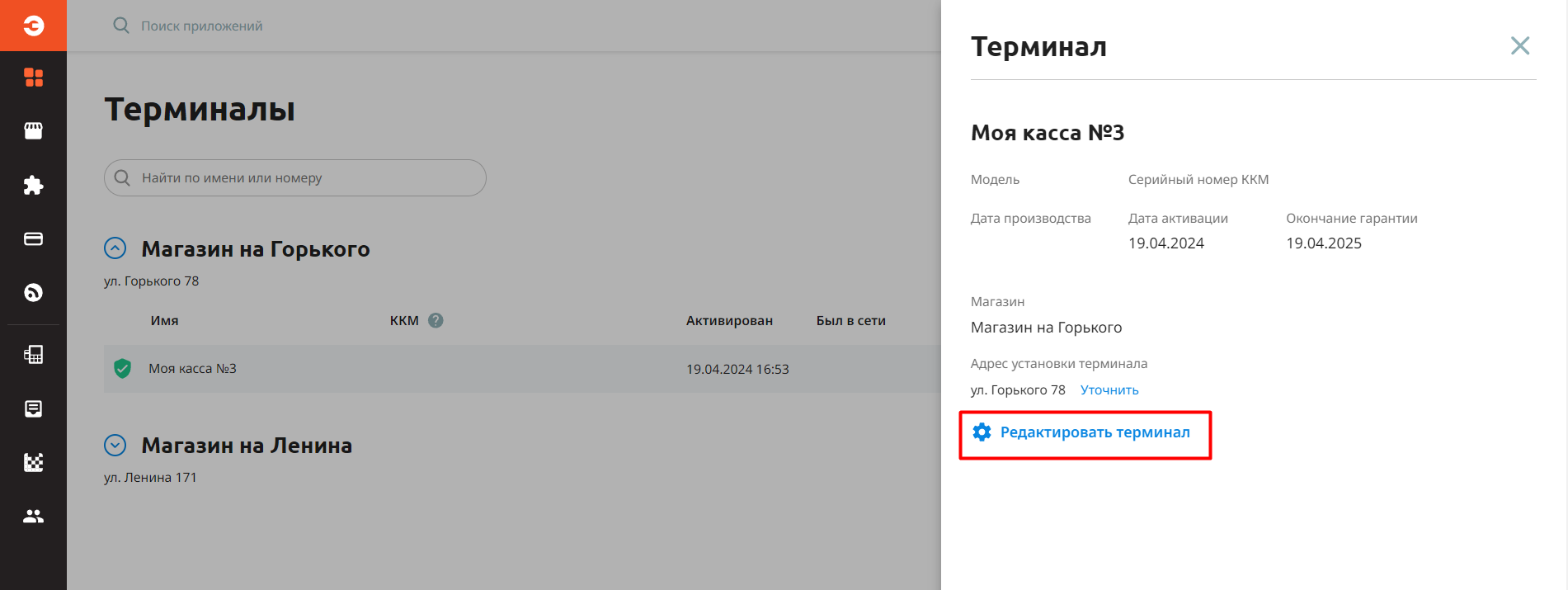Click the Адрес установки терминала label
Image resolution: width=1568 pixels, height=590 pixels.
[x=1059, y=364]
